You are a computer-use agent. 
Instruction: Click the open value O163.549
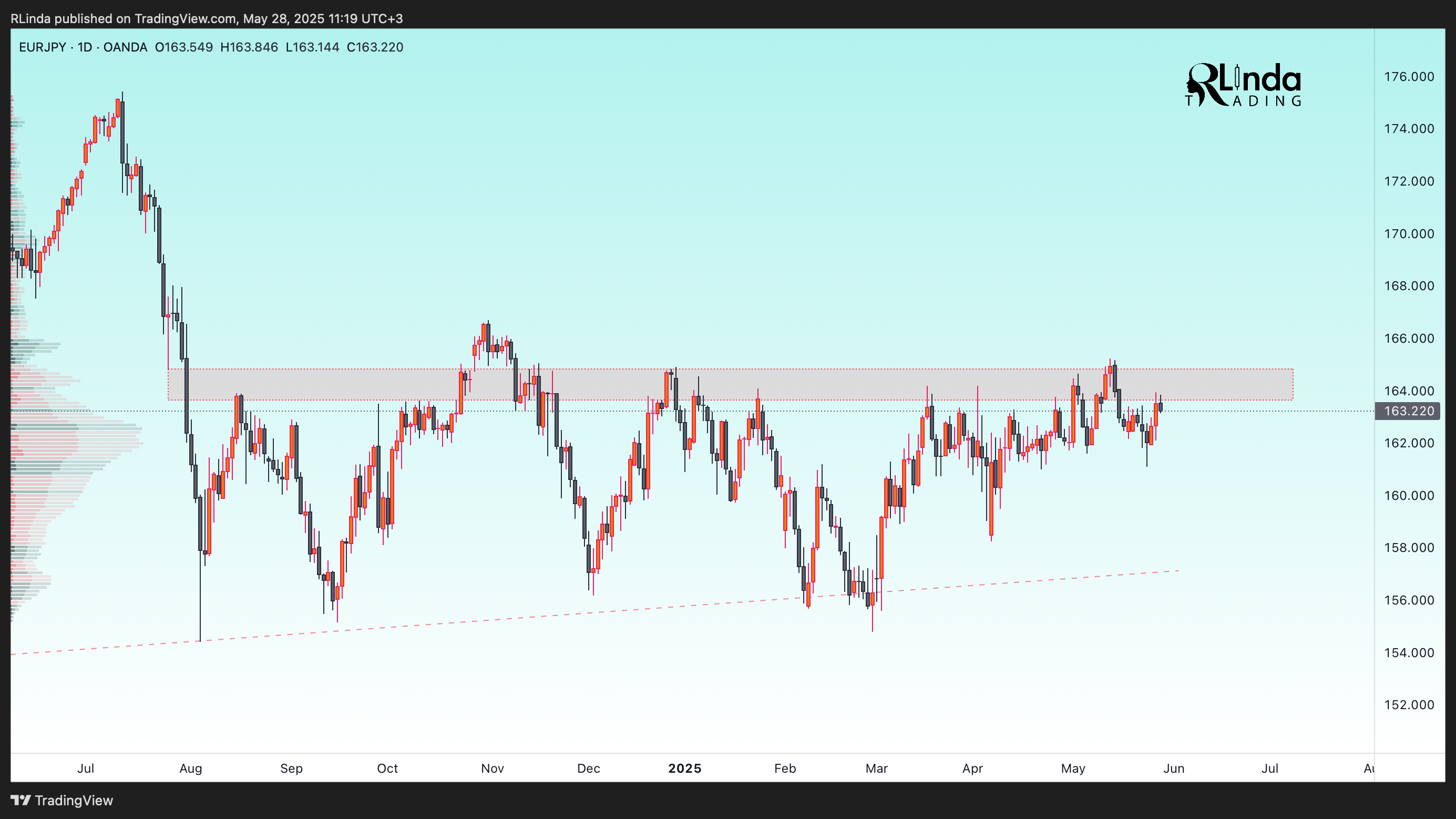coord(183,47)
